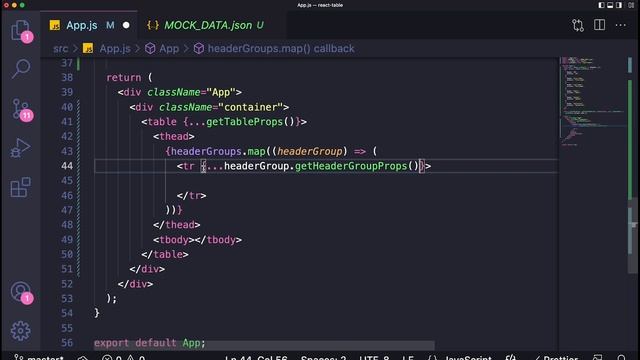Click headerGroups in the map call
Screen dimensions: 640x360
(x=206, y=151)
